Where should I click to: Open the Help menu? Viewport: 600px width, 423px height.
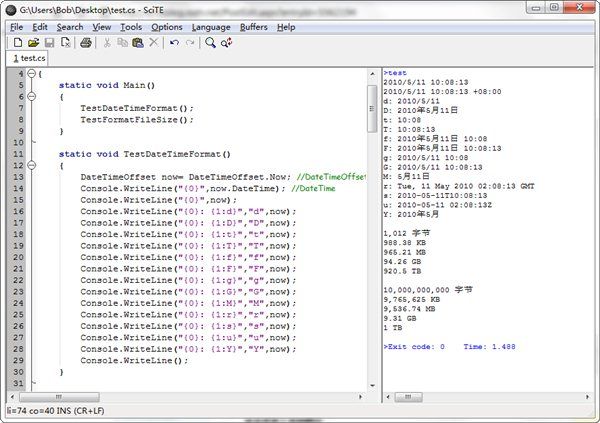pos(286,27)
